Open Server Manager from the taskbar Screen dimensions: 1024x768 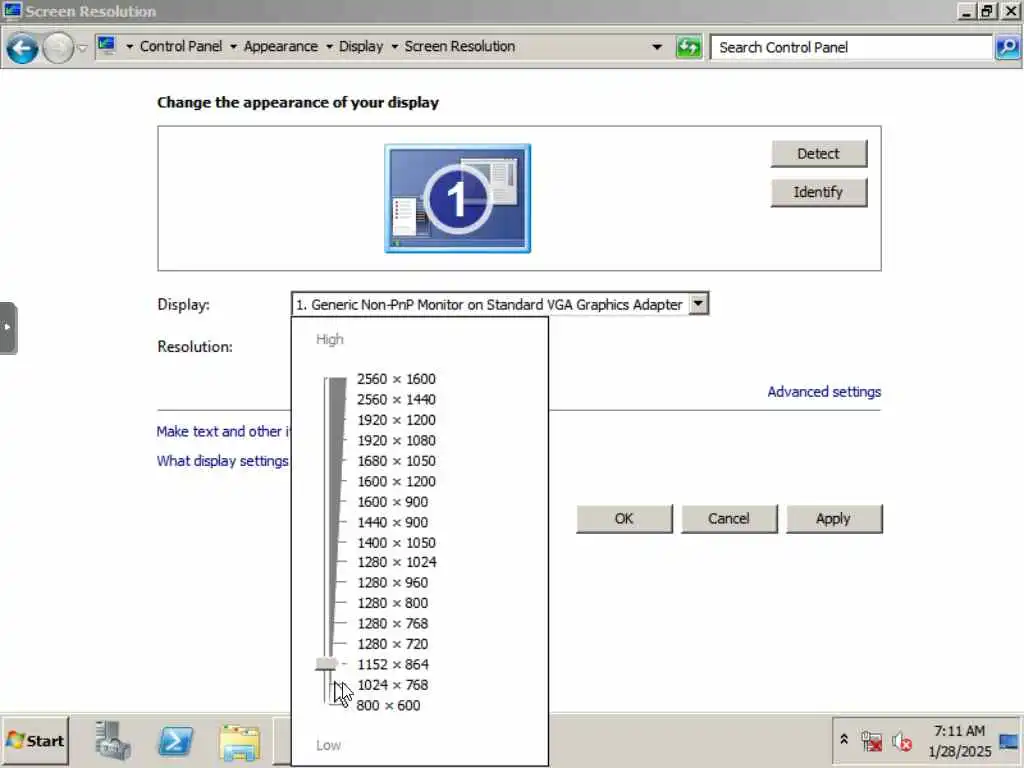click(x=112, y=741)
